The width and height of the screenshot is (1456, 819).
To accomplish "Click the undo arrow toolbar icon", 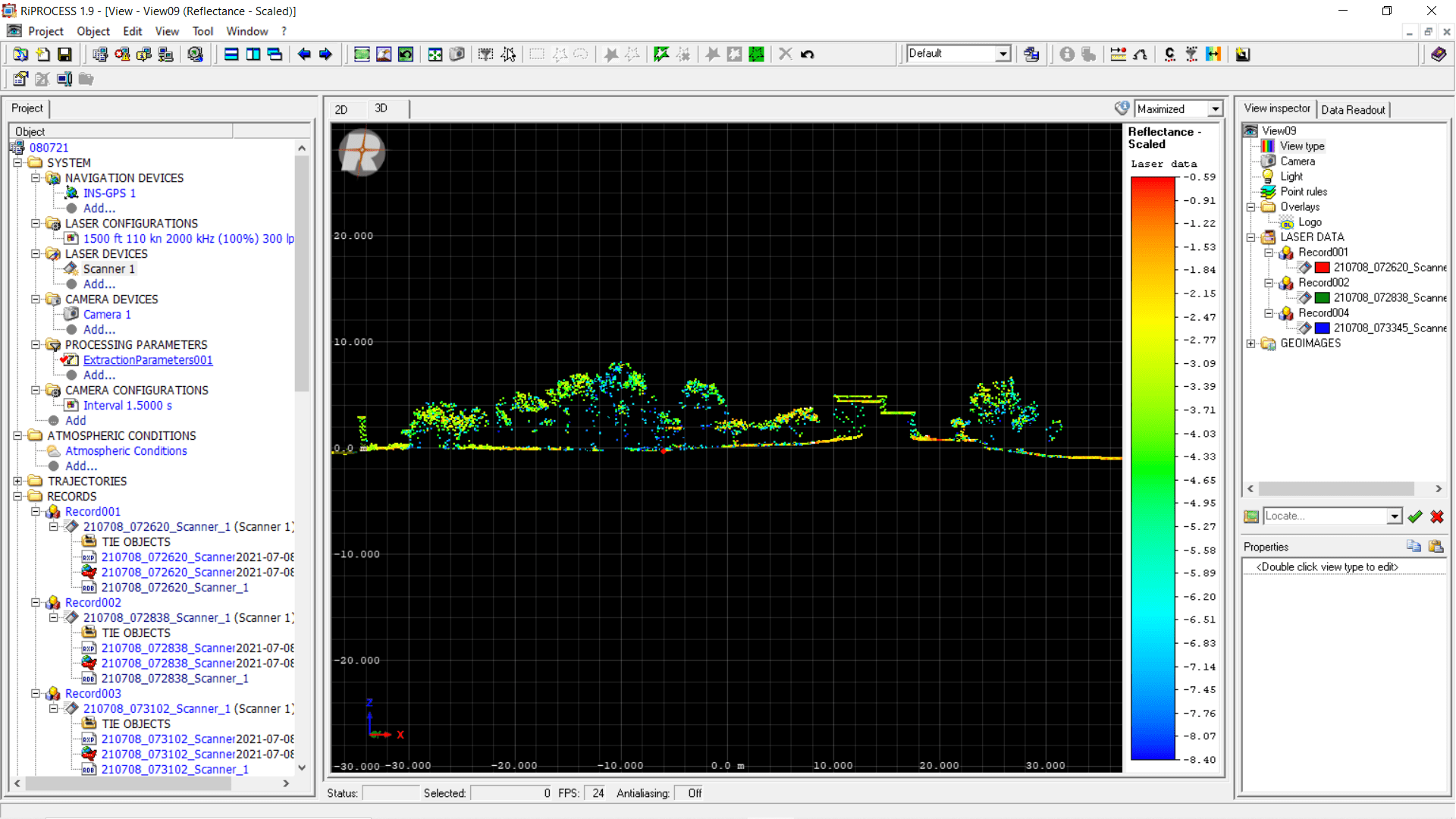I will pos(808,54).
